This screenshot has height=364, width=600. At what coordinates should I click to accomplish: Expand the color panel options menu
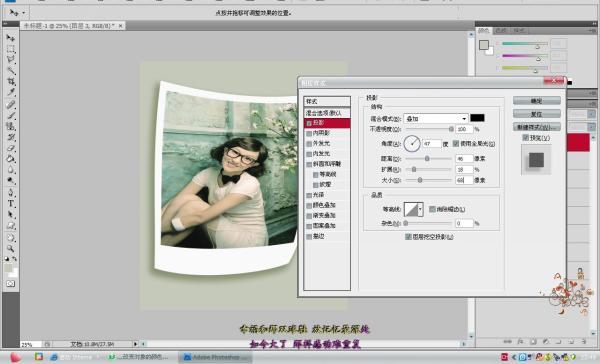592,30
